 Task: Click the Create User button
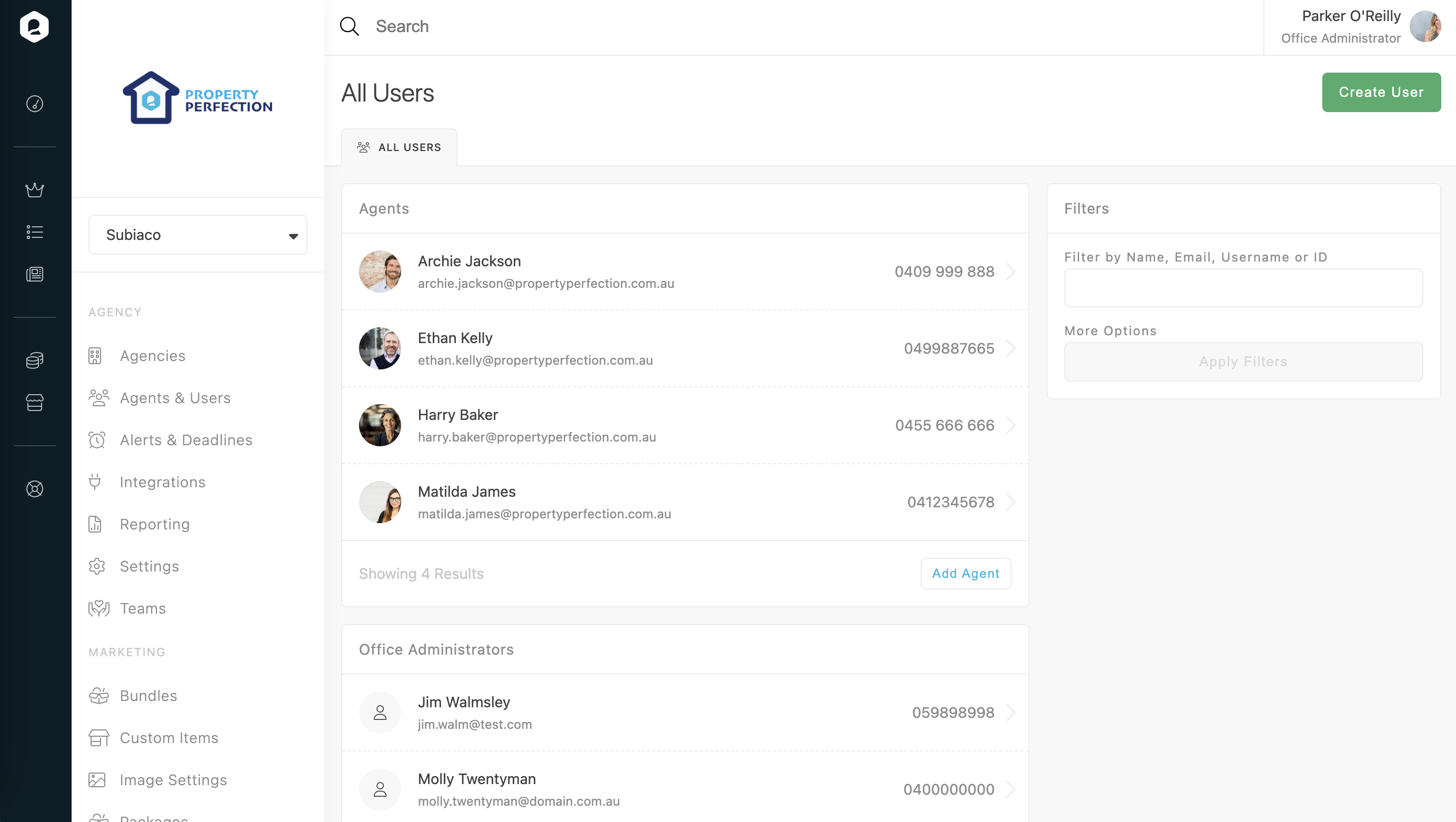(1381, 92)
